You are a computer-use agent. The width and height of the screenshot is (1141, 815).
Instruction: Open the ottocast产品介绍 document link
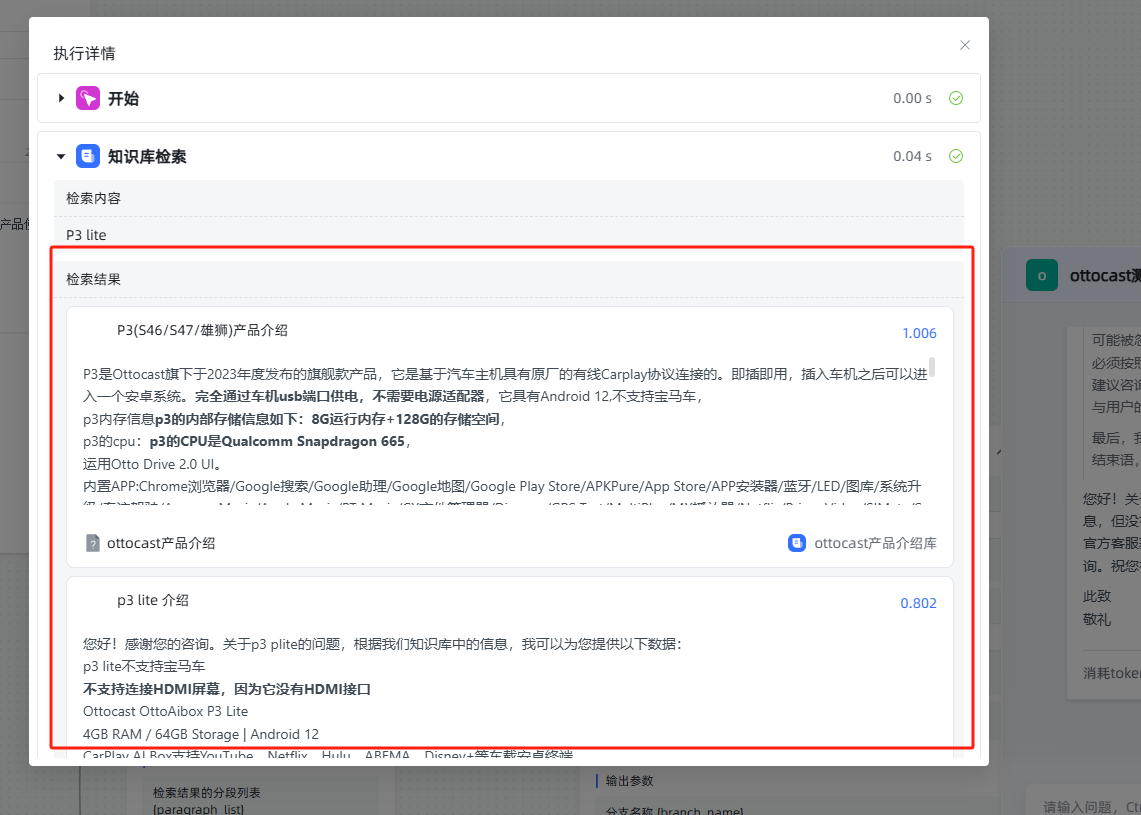161,543
